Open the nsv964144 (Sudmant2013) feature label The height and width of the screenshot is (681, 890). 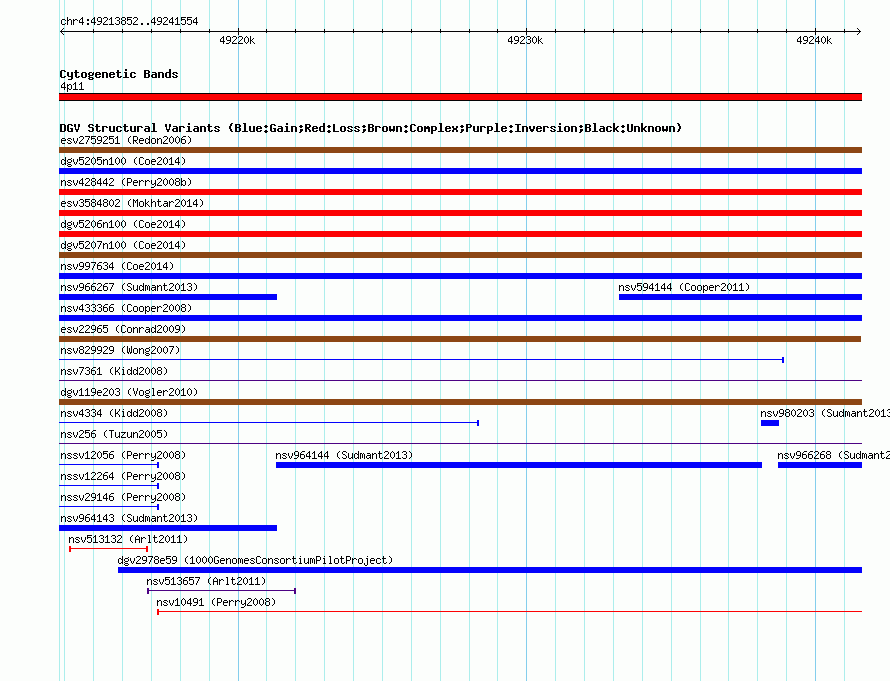pos(344,455)
